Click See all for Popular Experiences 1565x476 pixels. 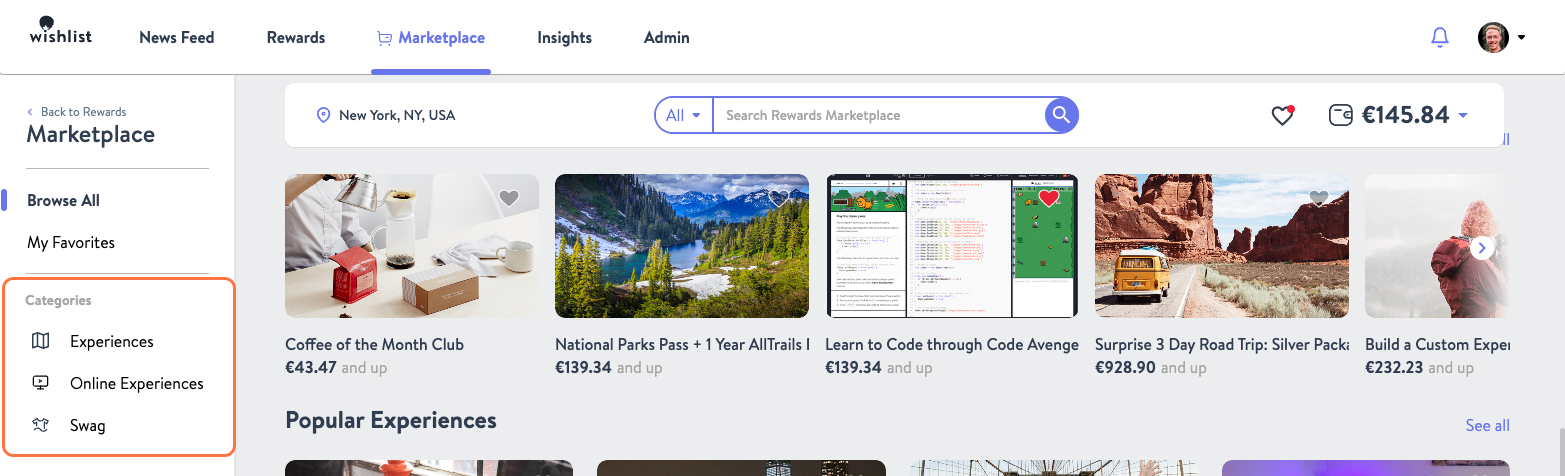(x=1488, y=425)
